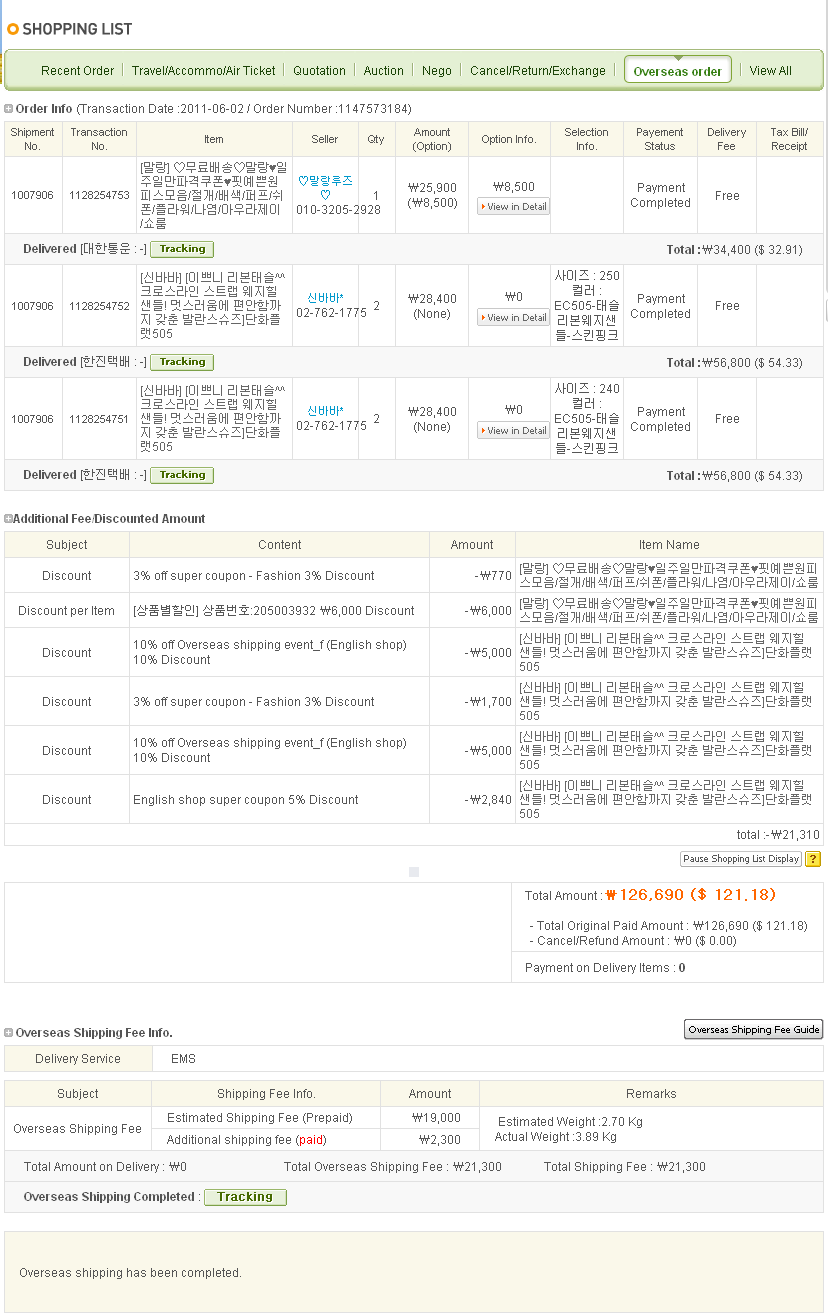Screen dimensions: 828x1313
Task: Track 한진택배 delivery for size 250 item
Action: coord(182,362)
